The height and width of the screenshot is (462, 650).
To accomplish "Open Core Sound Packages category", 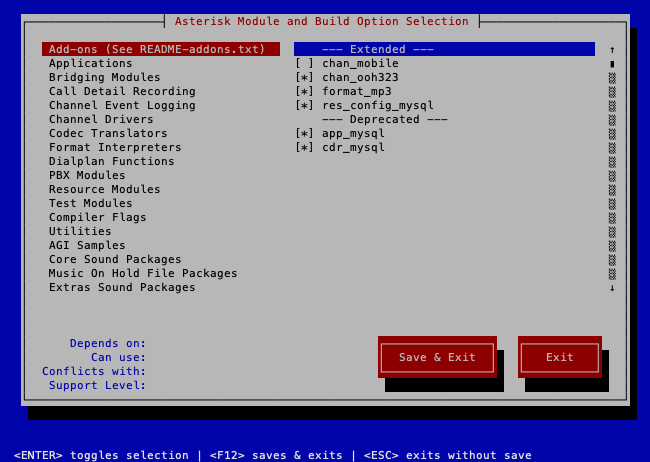I will [115, 259].
